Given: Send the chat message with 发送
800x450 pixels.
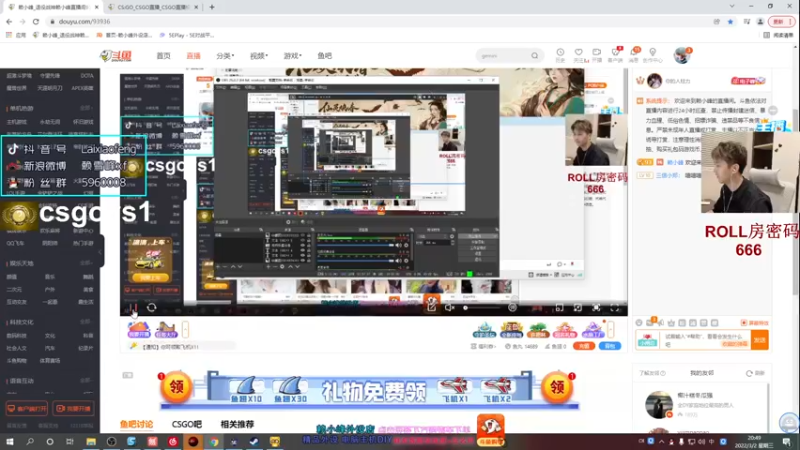Looking at the screenshot, I should tap(760, 340).
